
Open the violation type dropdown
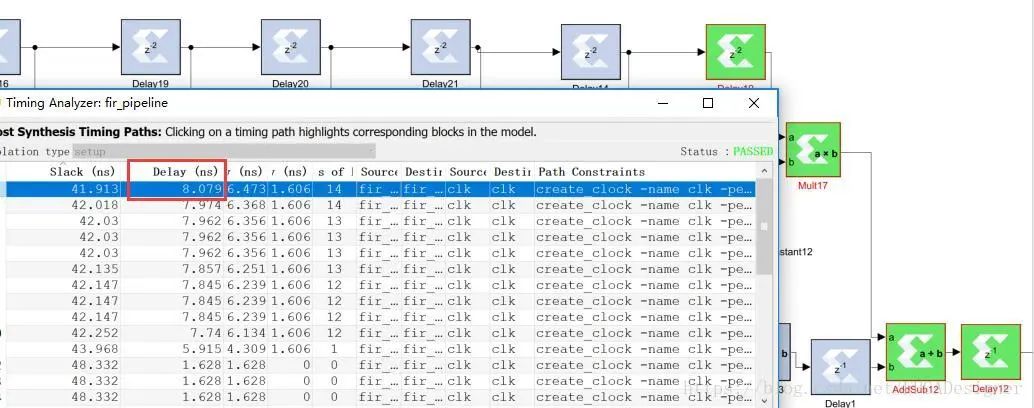pos(224,151)
